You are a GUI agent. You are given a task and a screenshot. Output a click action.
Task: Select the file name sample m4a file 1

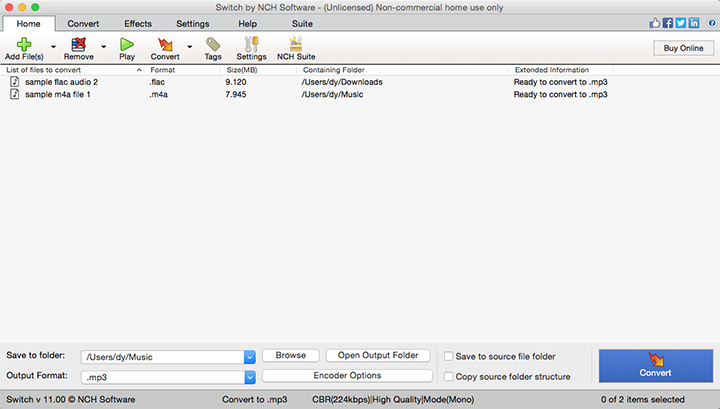point(57,94)
